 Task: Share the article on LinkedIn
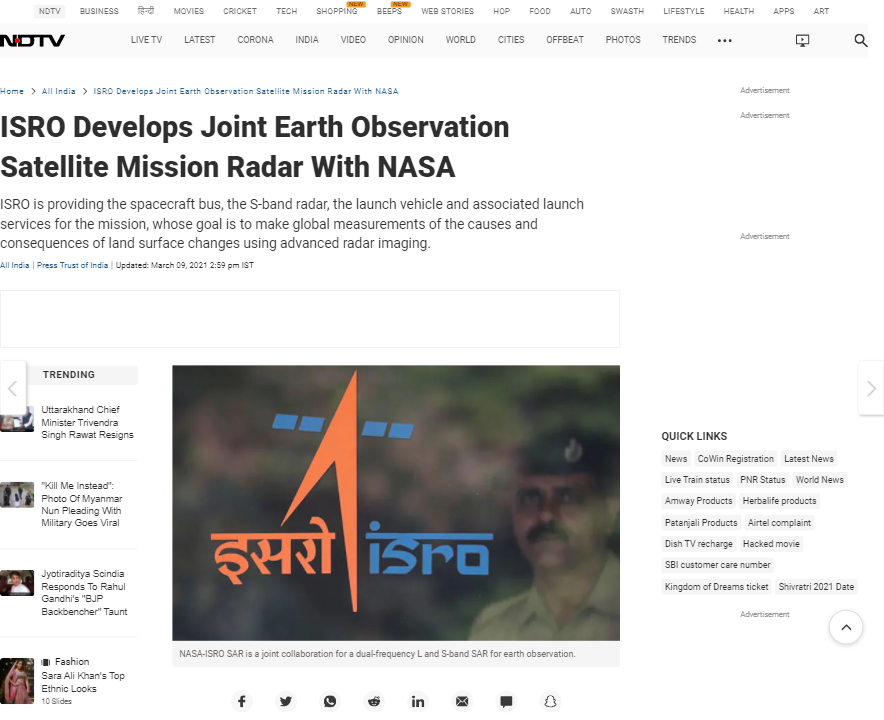(x=418, y=701)
